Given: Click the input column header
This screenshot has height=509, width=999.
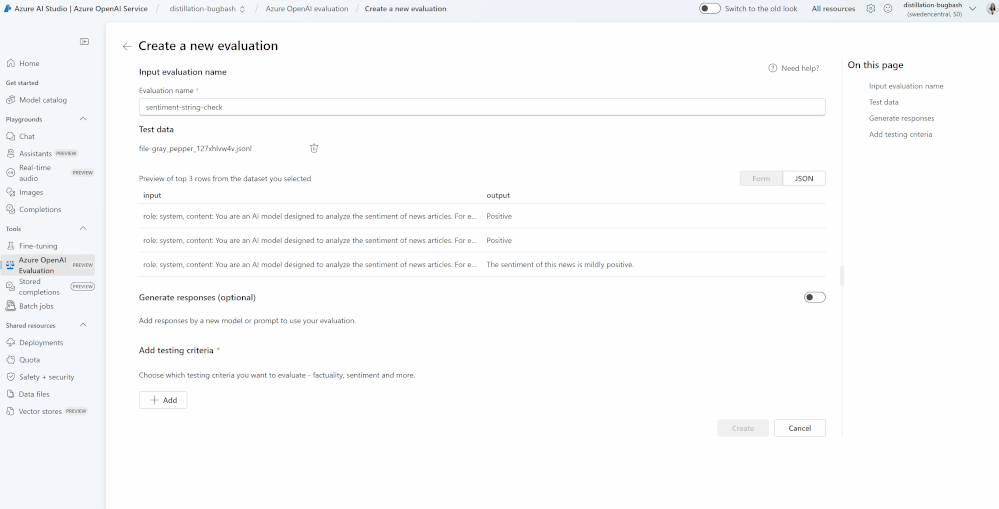Looking at the screenshot, I should tap(152, 196).
